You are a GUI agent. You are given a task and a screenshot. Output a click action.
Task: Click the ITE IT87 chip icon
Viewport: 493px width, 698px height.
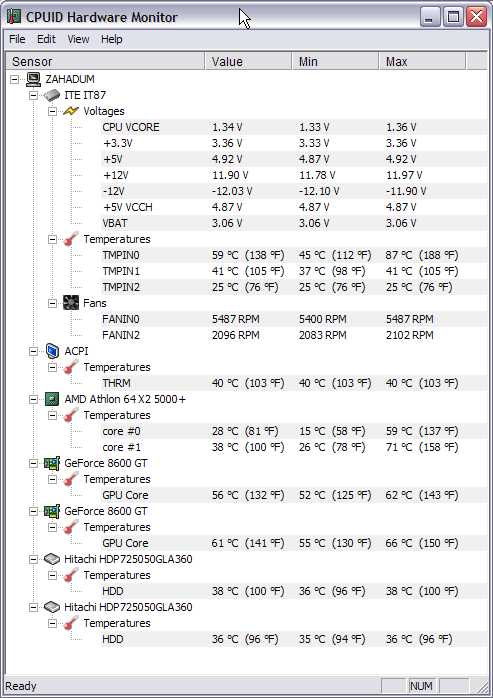(x=52, y=95)
